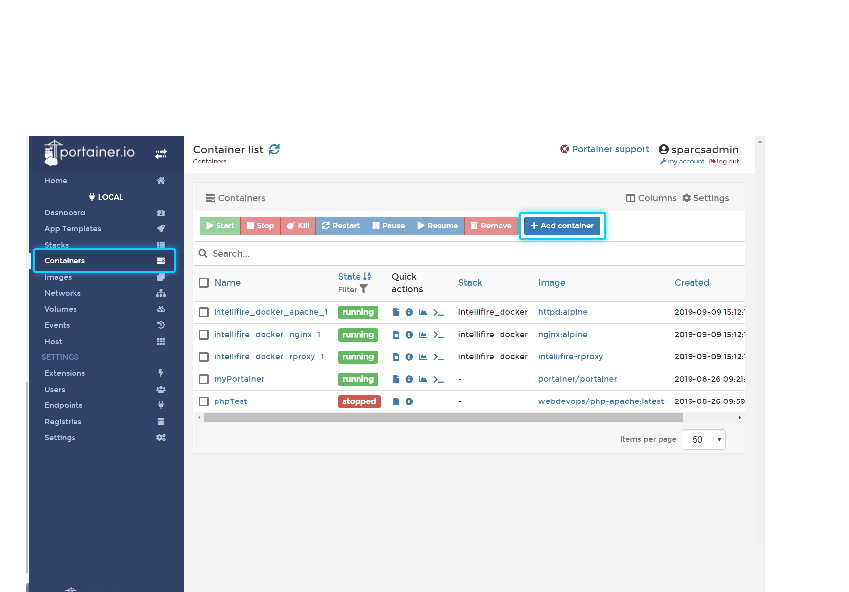This screenshot has height=592, width=849.
Task: Select all containers with header checkbox
Action: coord(204,283)
